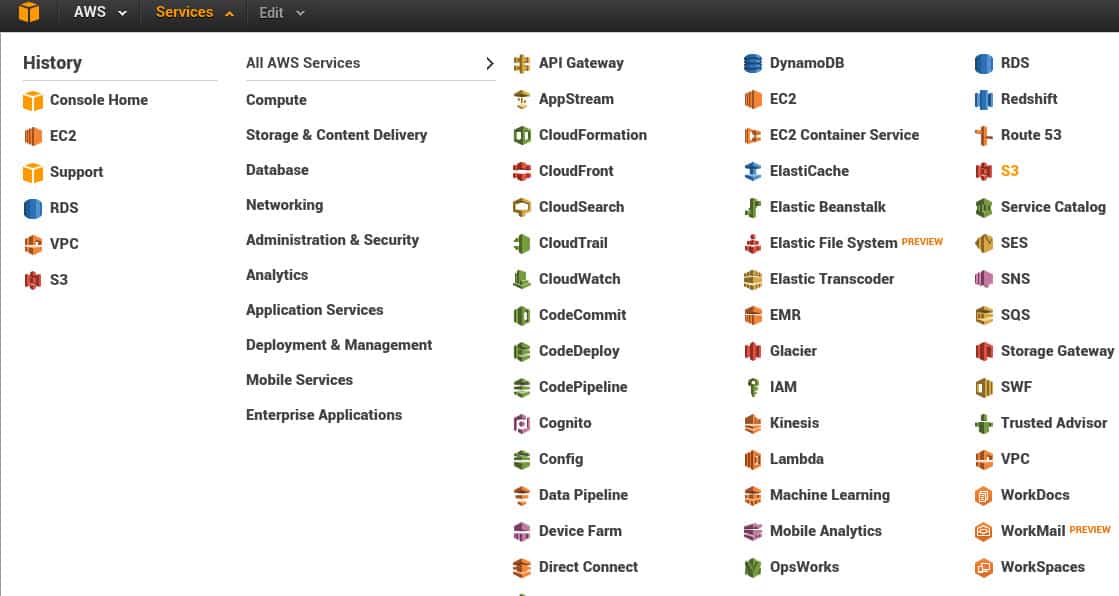The height and width of the screenshot is (596, 1119).
Task: Click the Route 53 icon
Action: tap(984, 135)
